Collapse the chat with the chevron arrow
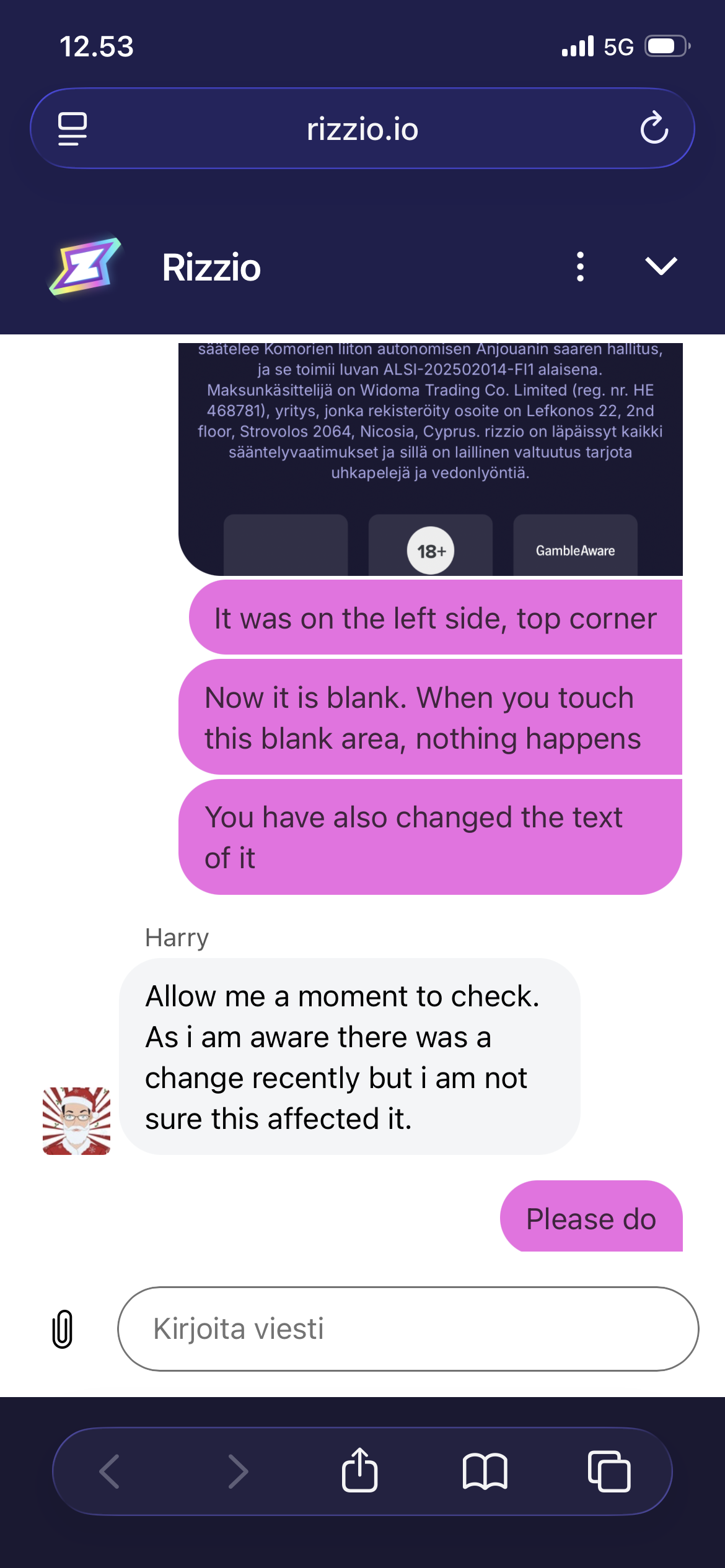725x1568 pixels. pos(661,266)
